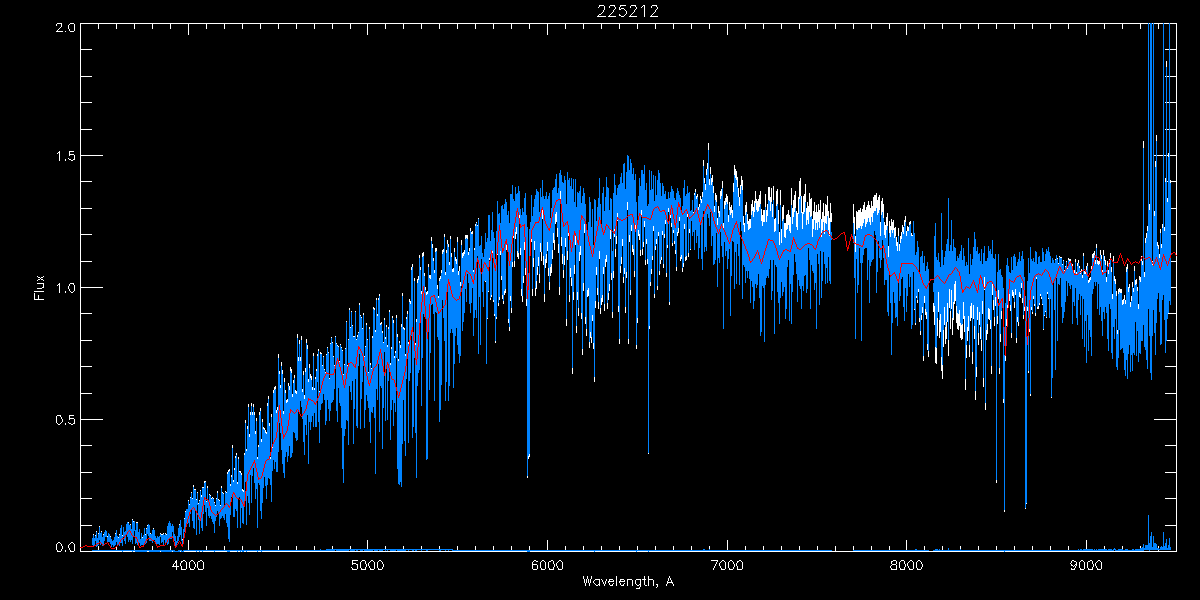
Task: Click the 8000 x-axis tick label
Action: pyautogui.click(x=907, y=565)
